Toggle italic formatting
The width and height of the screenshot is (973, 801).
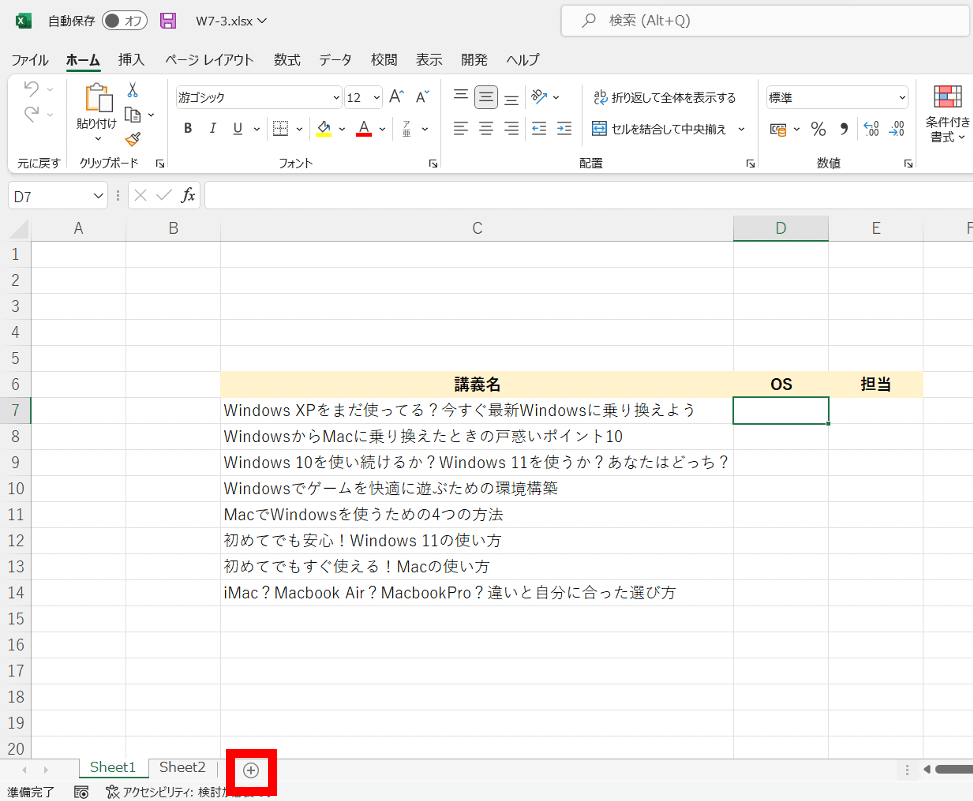(x=212, y=129)
